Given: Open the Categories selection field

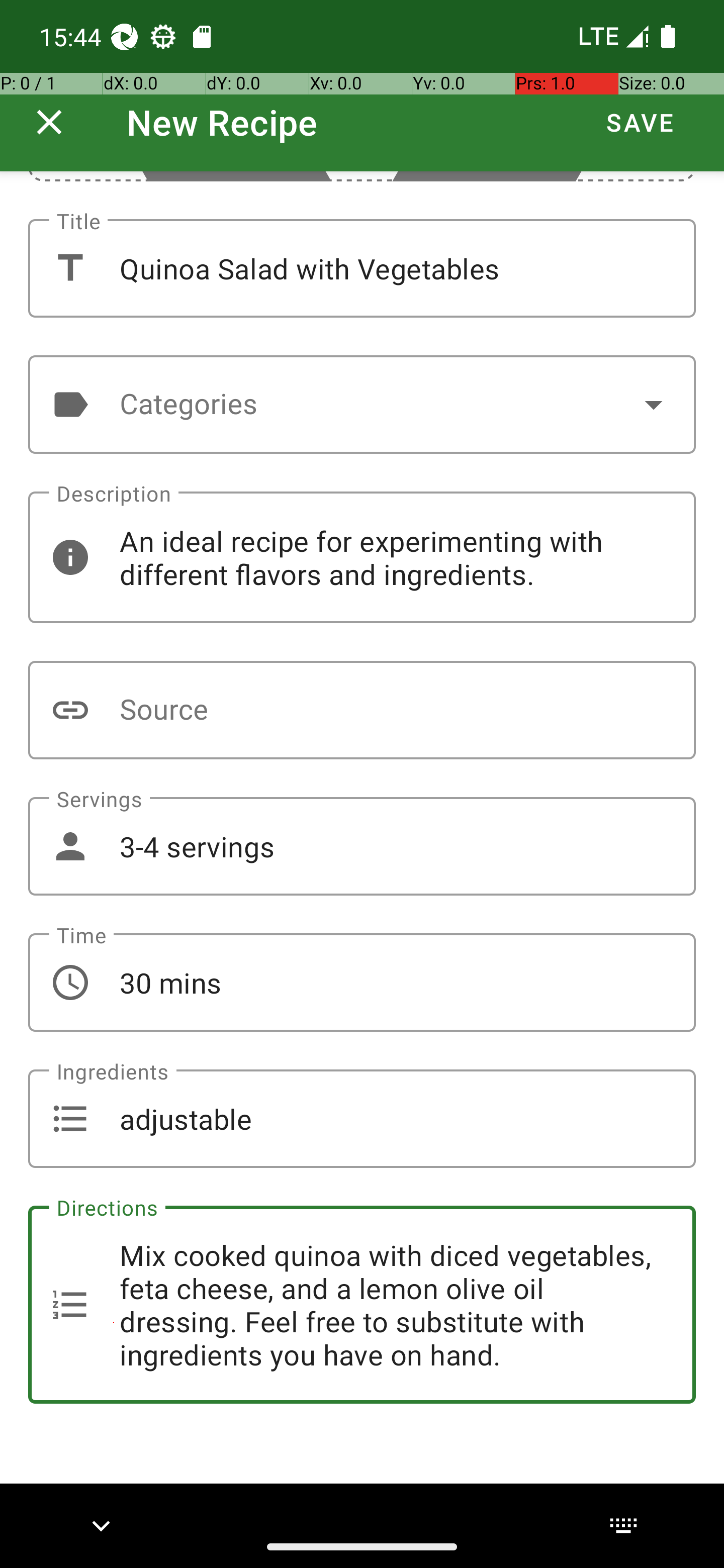Looking at the screenshot, I should [361, 404].
